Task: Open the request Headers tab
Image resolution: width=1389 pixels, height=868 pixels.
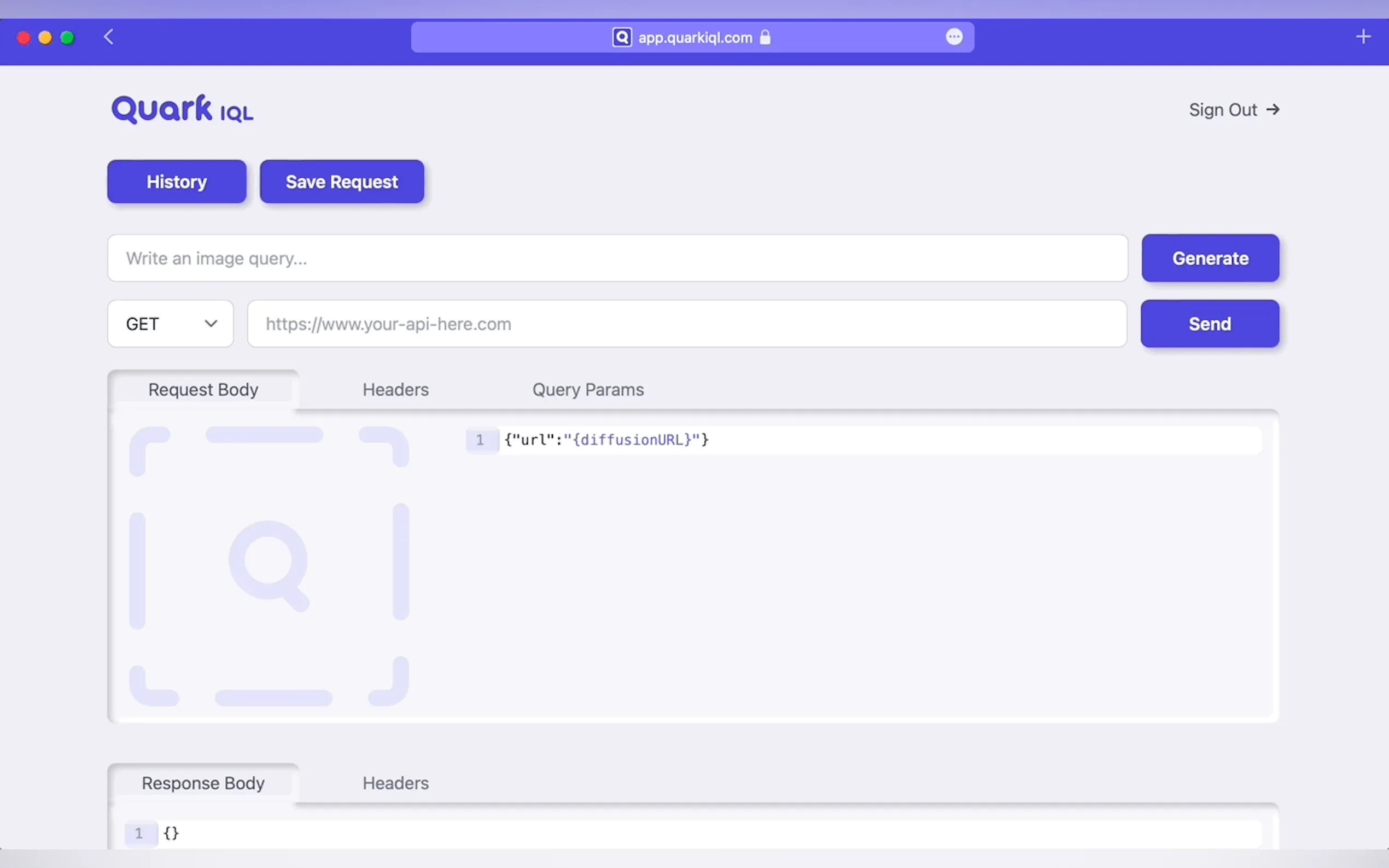Action: click(395, 390)
